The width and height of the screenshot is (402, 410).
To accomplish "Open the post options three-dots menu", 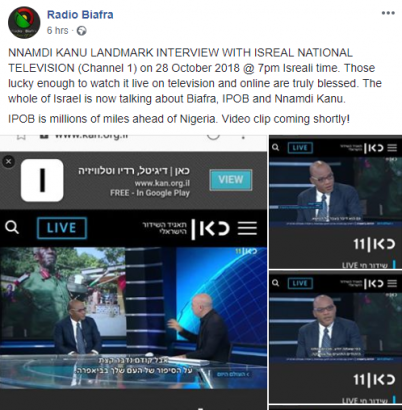I will tap(388, 13).
